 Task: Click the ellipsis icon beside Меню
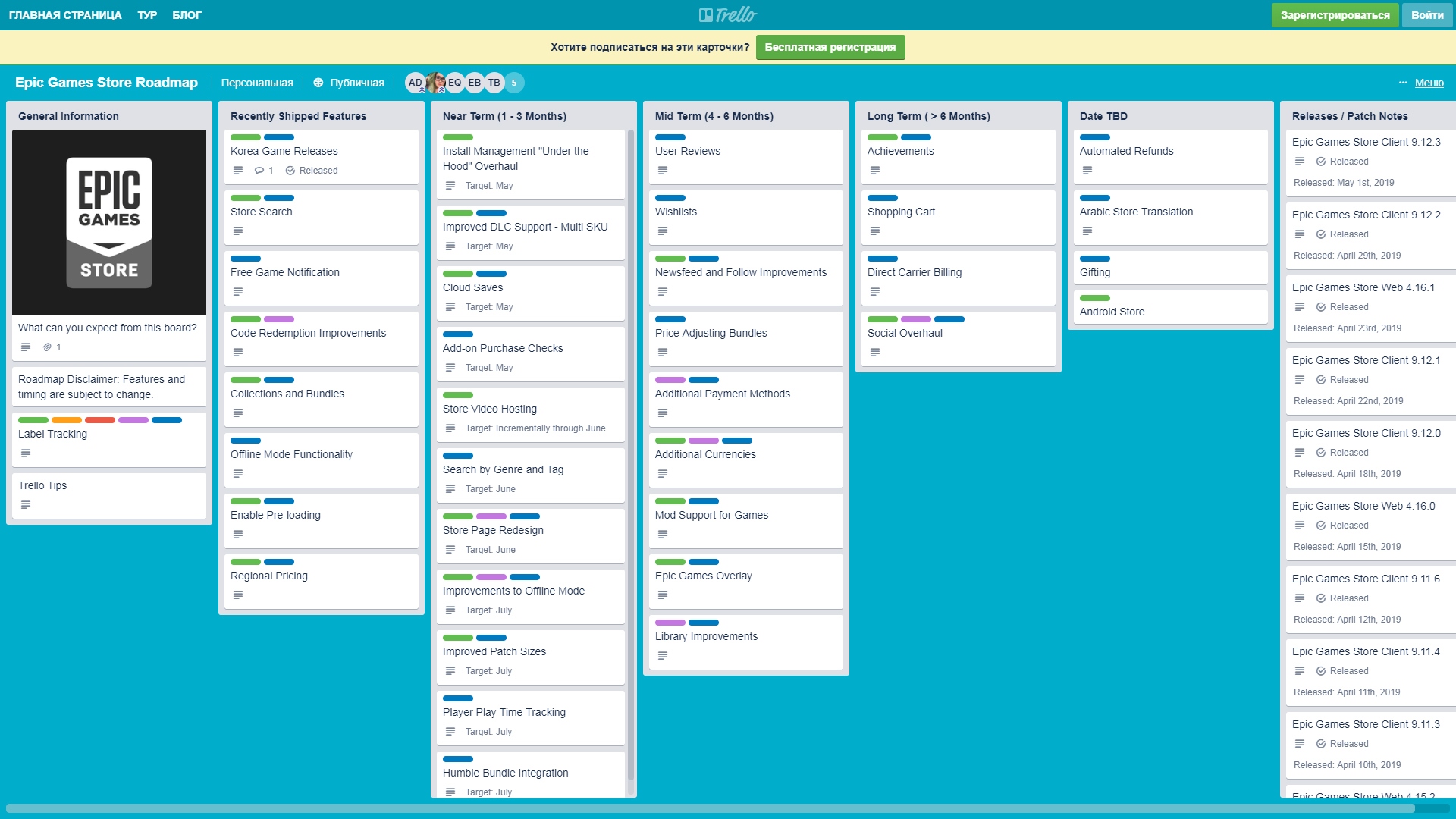pyautogui.click(x=1403, y=83)
